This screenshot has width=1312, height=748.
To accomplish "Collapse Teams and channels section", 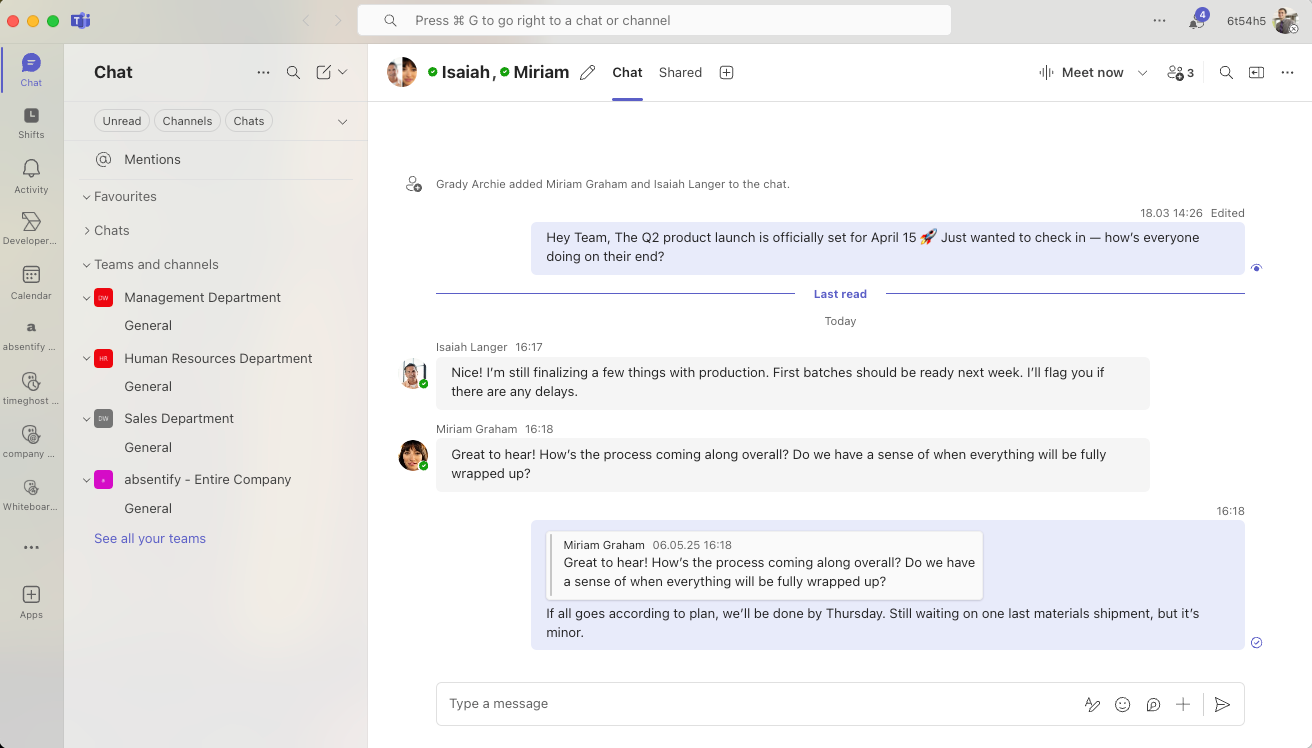I will pyautogui.click(x=86, y=265).
